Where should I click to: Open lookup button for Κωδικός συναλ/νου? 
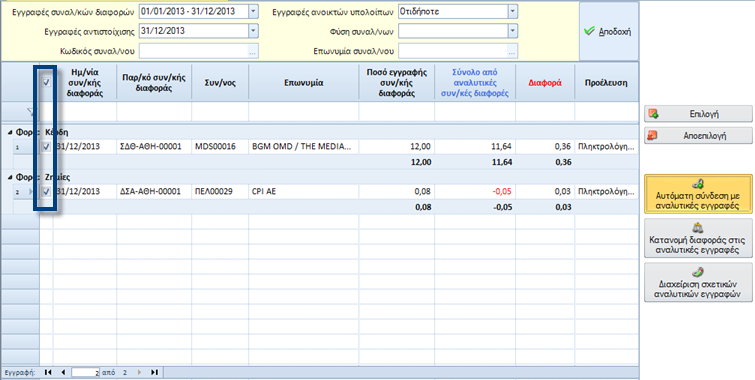[x=253, y=51]
